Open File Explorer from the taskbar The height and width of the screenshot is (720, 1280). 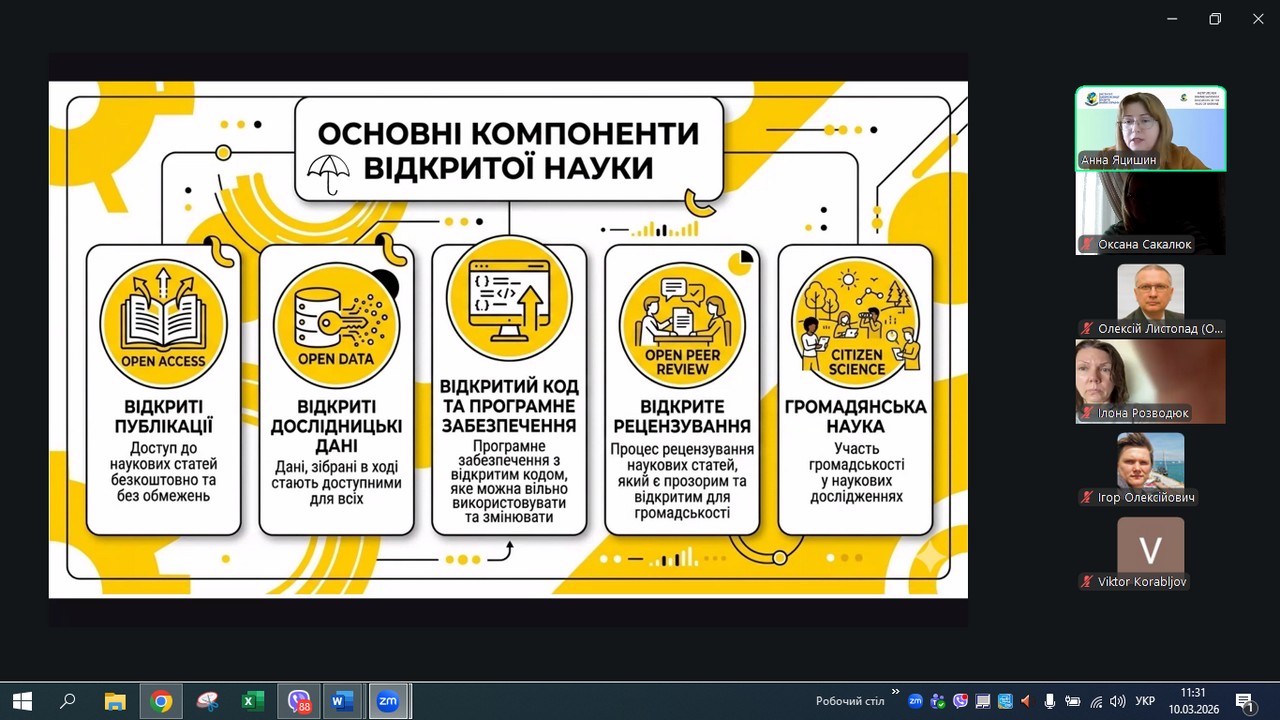click(115, 701)
